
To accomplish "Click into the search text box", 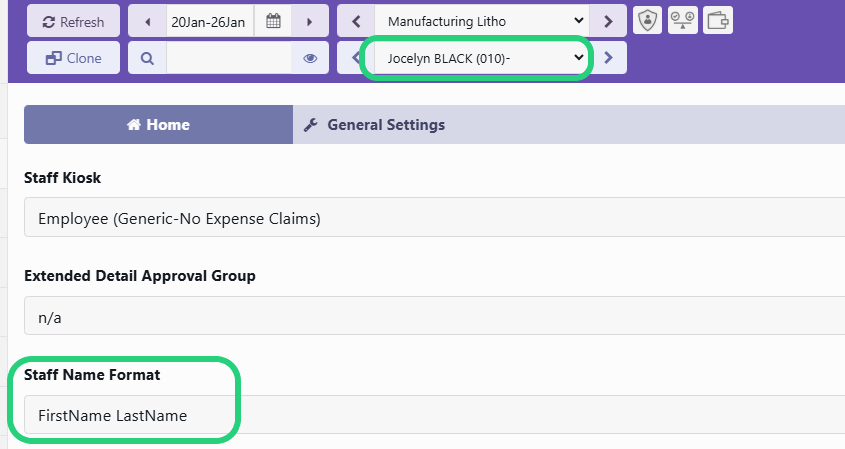I will coord(228,58).
